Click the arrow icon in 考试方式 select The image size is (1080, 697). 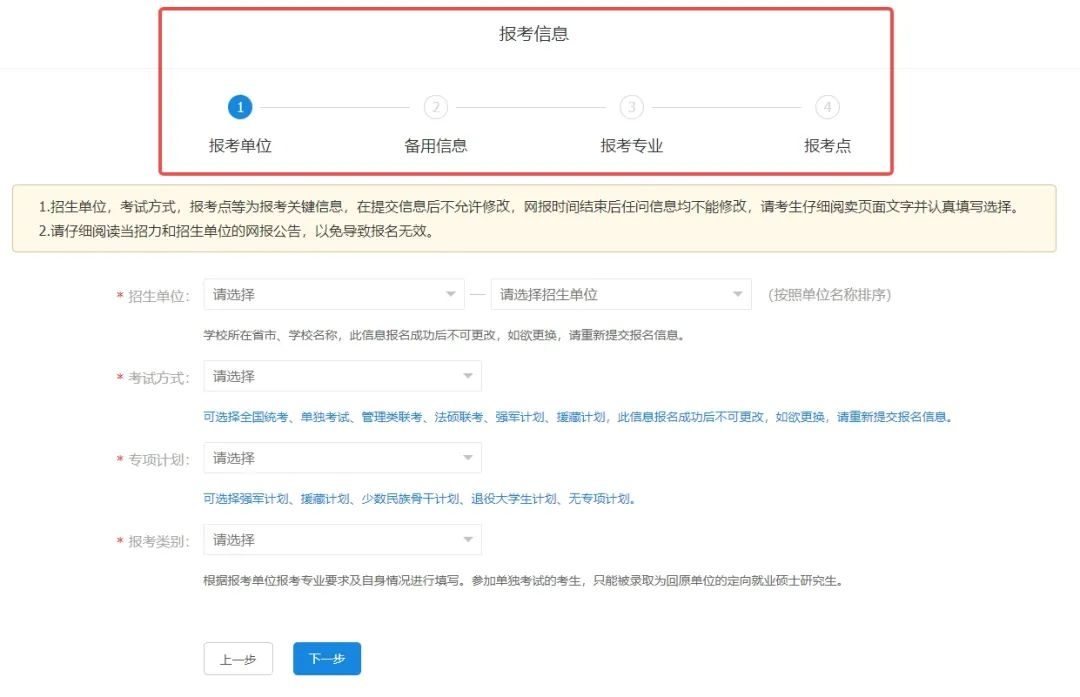click(x=468, y=376)
